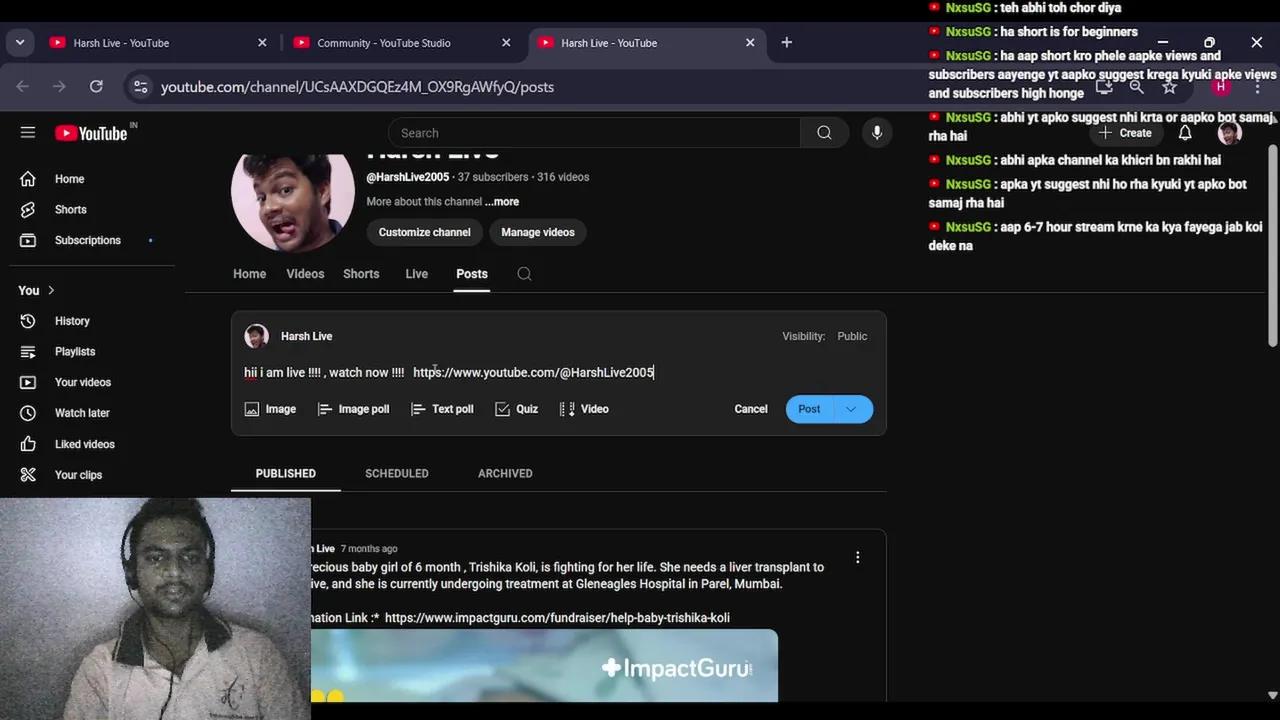Viewport: 1280px width, 720px height.
Task: Start voice search with microphone icon
Action: (x=877, y=133)
